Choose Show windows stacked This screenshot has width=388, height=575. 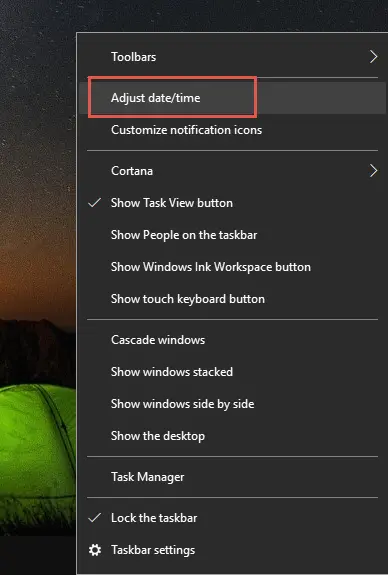click(x=232, y=372)
